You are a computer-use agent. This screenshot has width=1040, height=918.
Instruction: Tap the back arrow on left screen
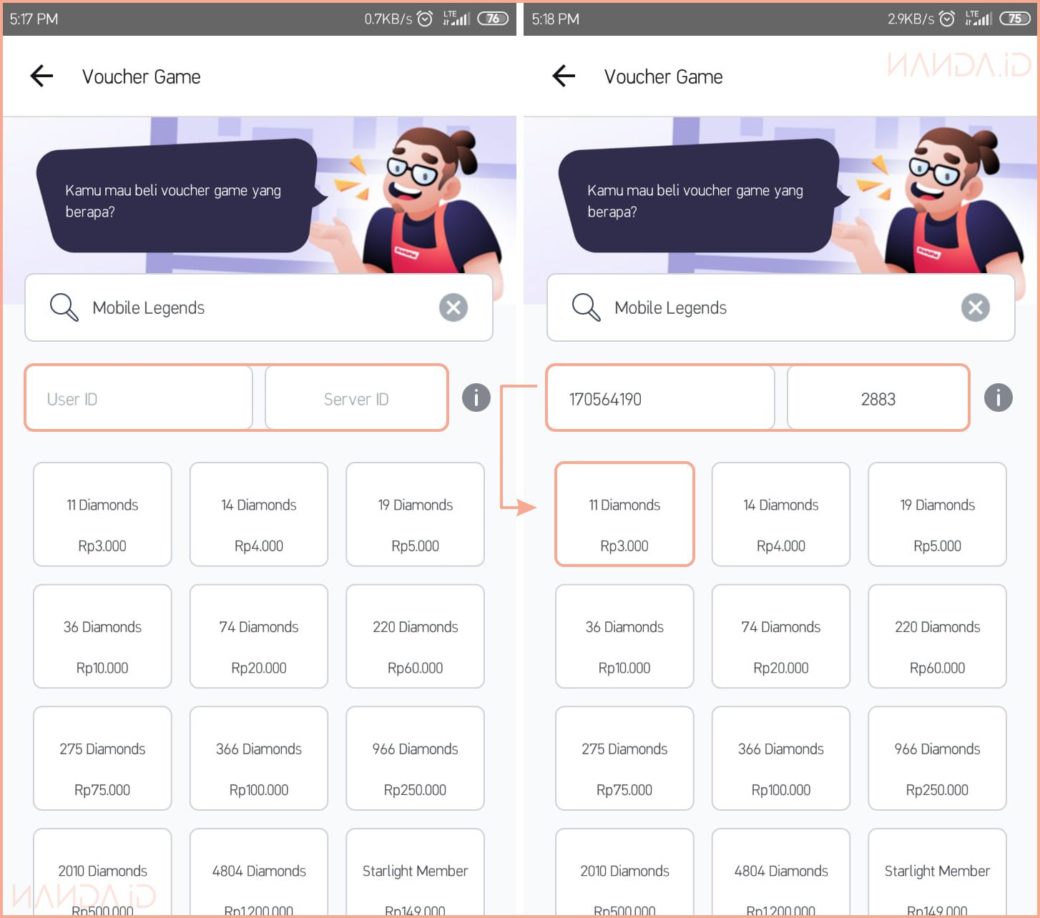(41, 76)
